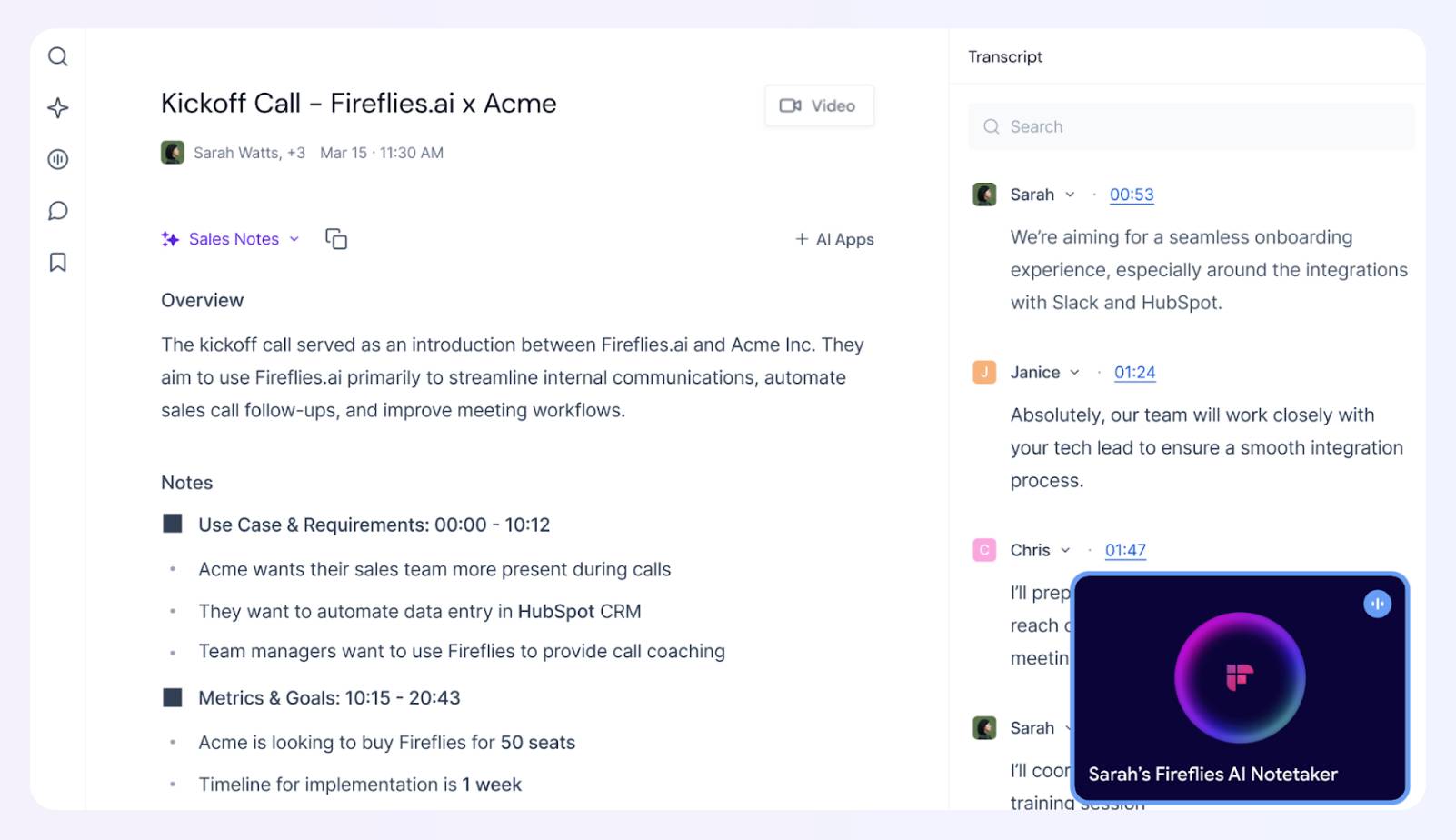Click the 'Notes' heading
The image size is (1456, 840).
tap(187, 483)
